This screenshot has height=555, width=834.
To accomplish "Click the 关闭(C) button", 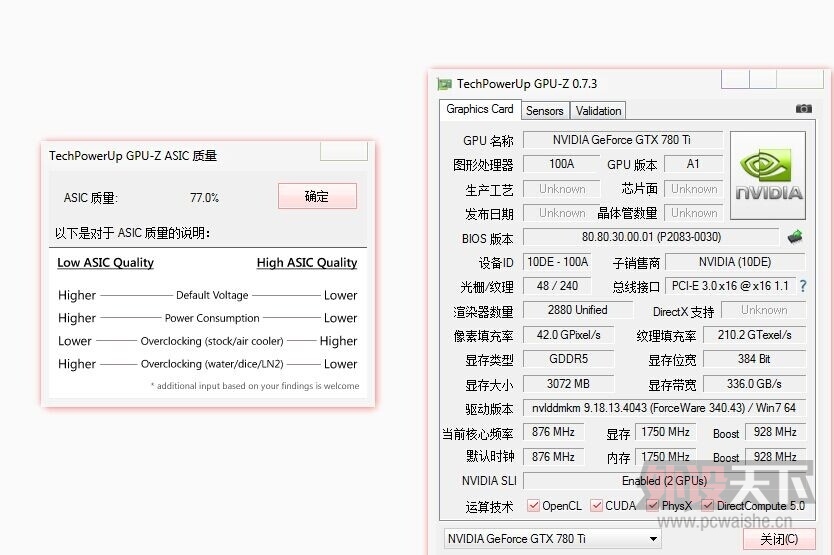I will click(779, 539).
